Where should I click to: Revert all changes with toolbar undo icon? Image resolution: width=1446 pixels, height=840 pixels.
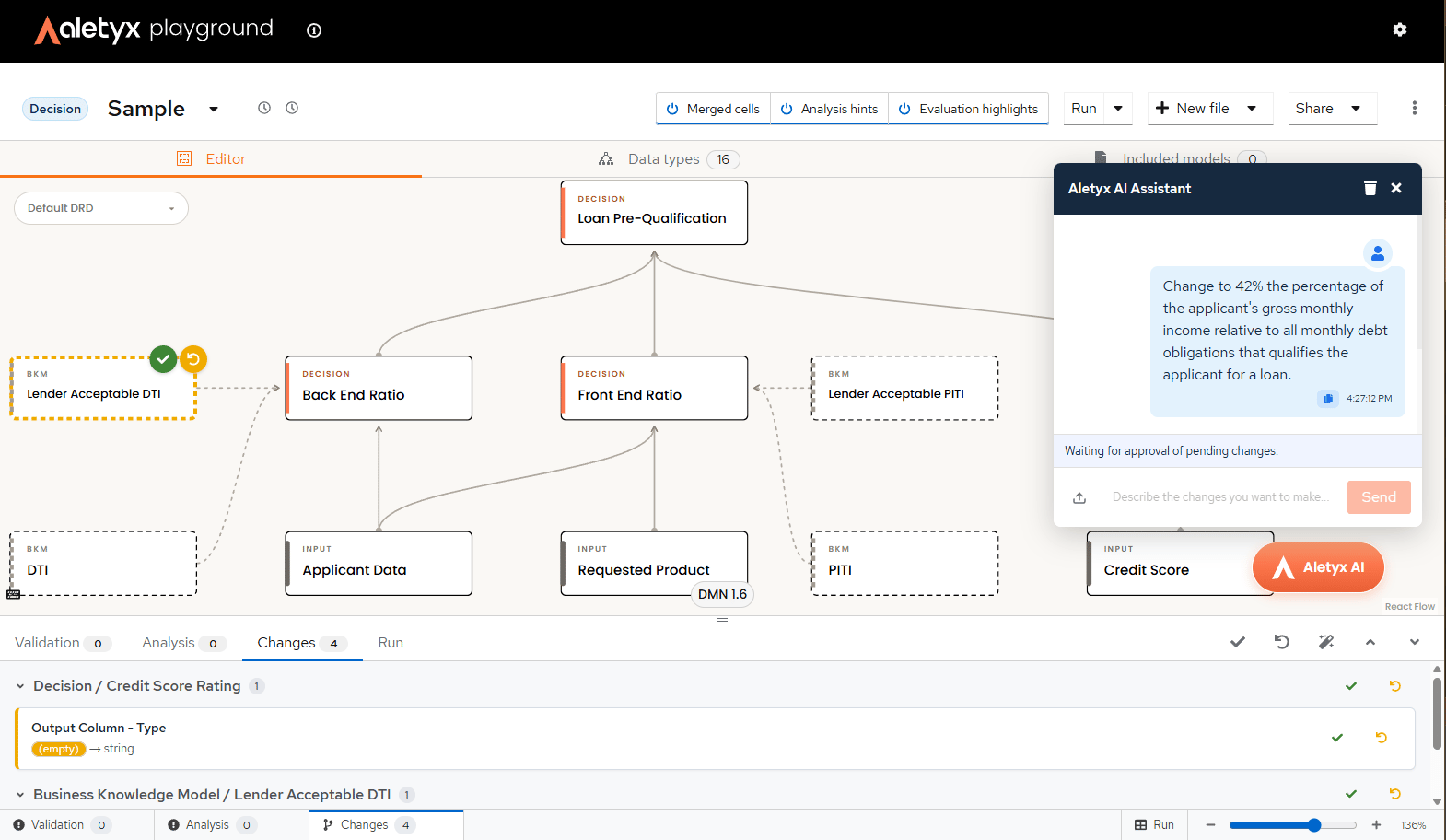coord(1282,642)
